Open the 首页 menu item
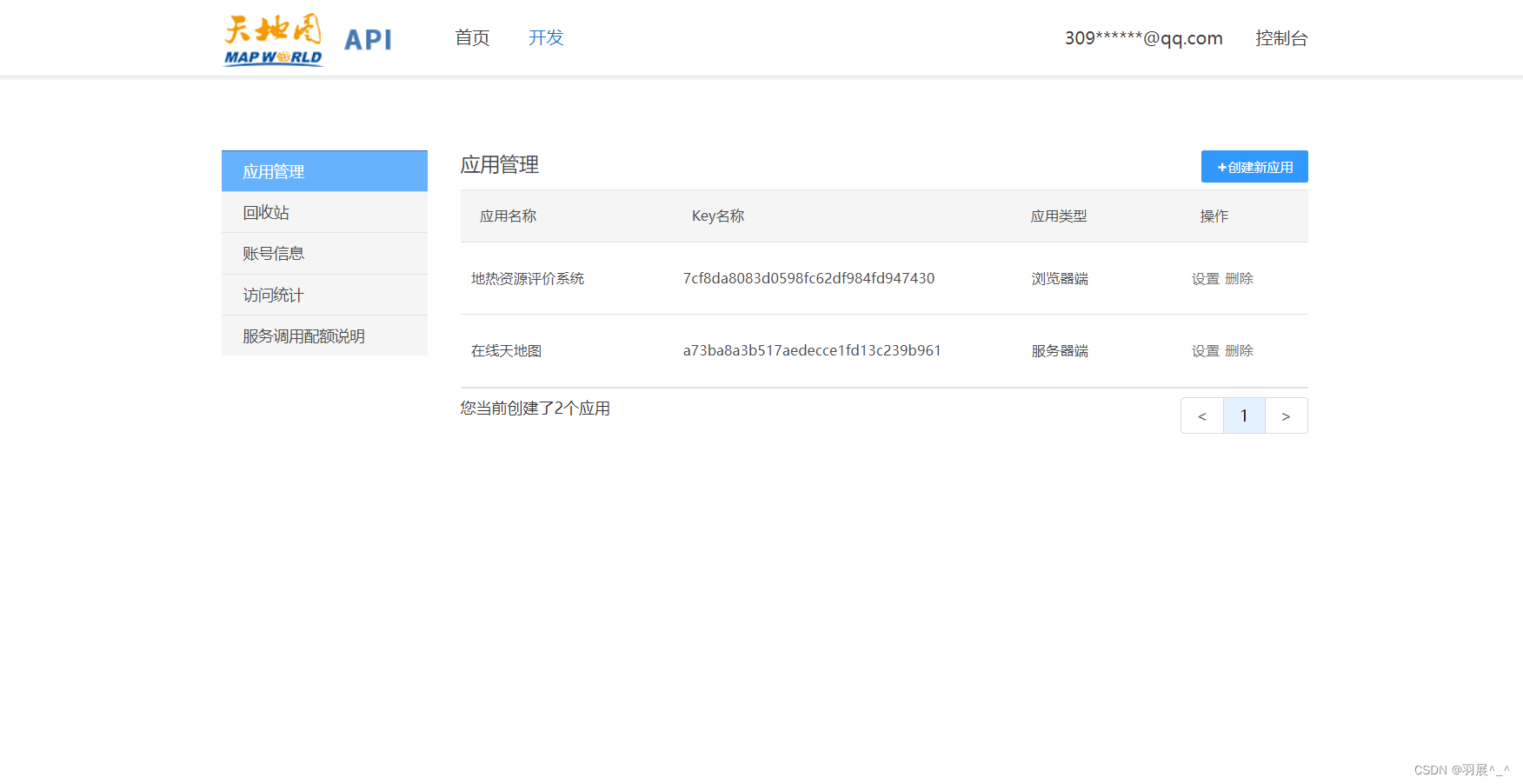The image size is (1523, 784). pyautogui.click(x=471, y=37)
